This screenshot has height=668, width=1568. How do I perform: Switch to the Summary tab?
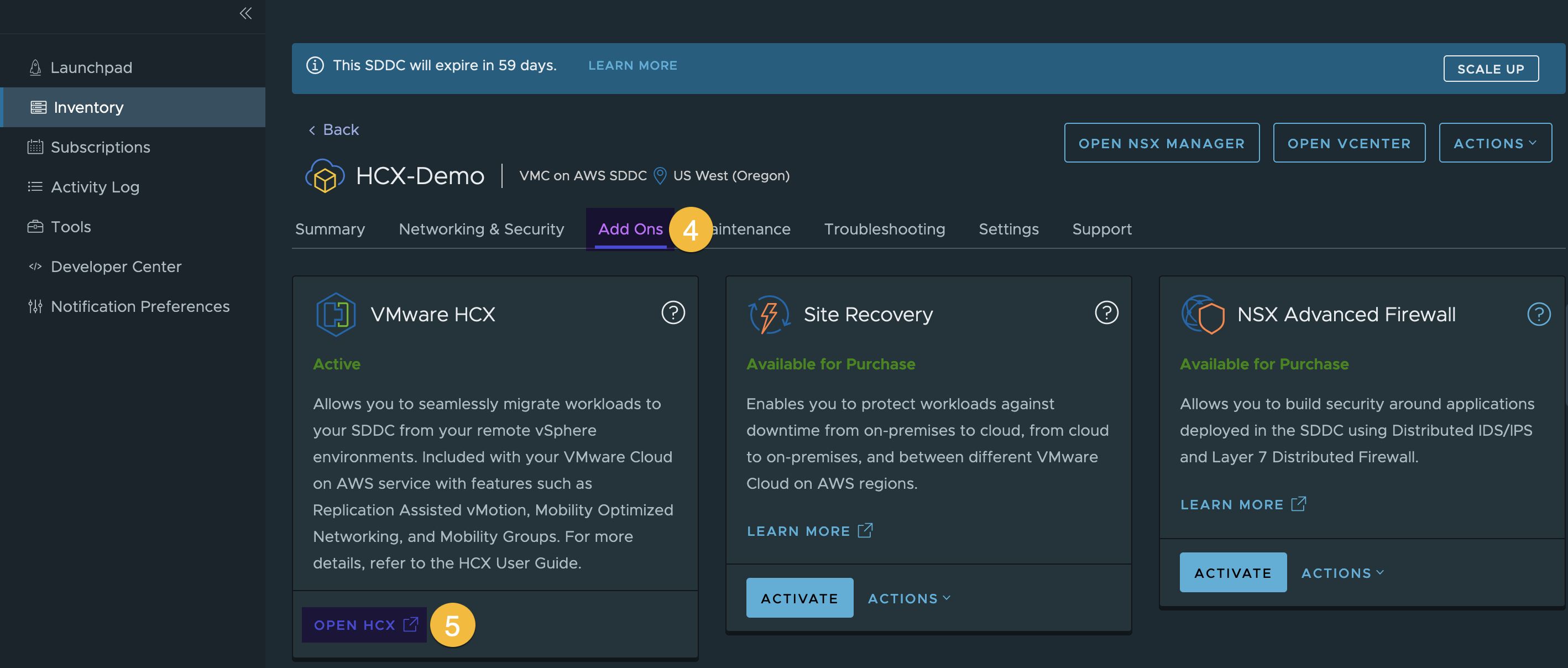330,229
